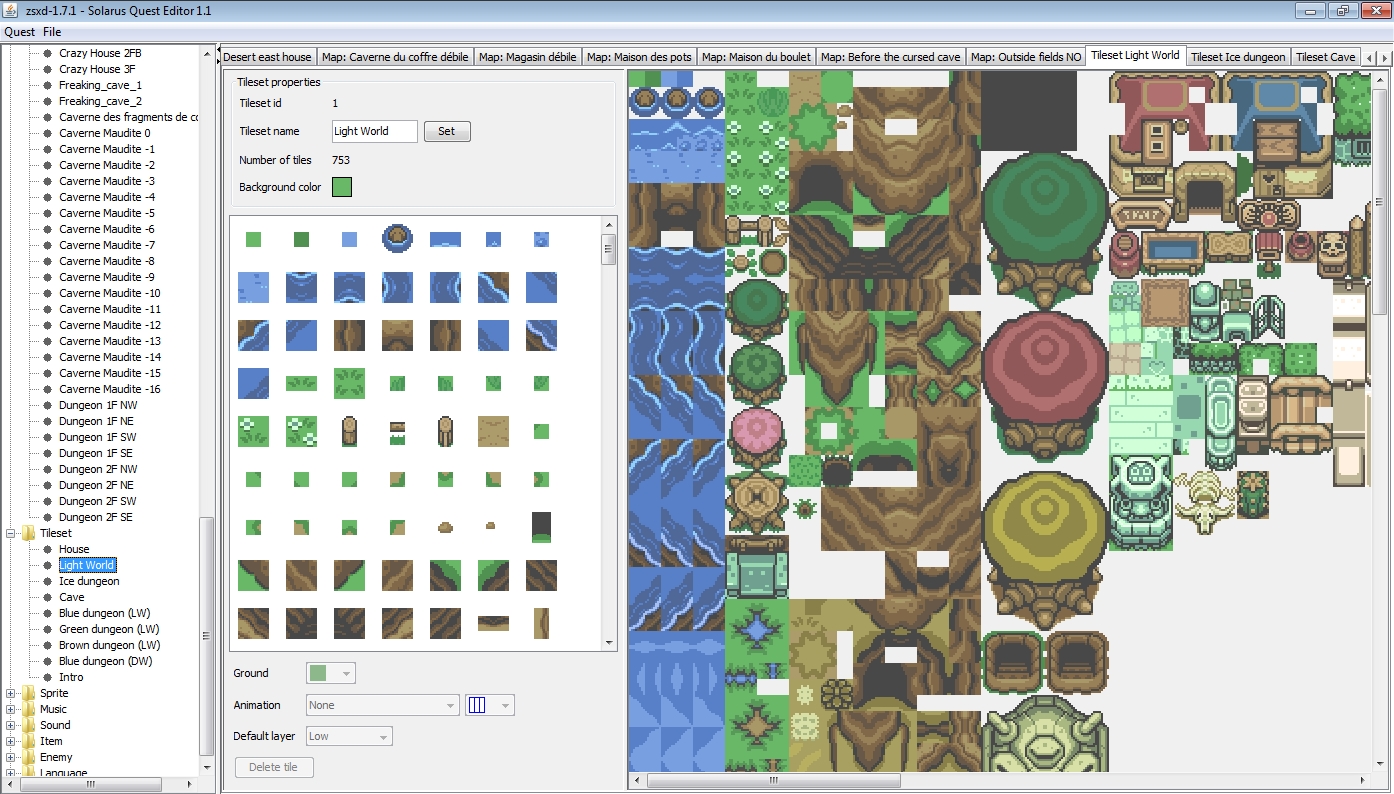Screen dimensions: 1394x794
Task: Click the Tileset folder icon in tree
Action: click(28, 533)
